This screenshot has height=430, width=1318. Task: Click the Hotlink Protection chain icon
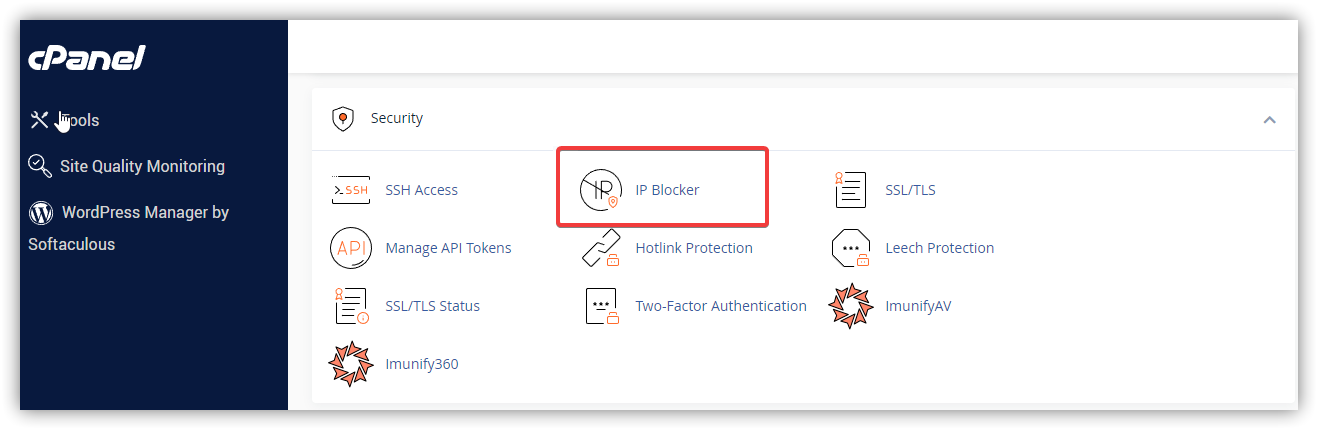[x=600, y=248]
